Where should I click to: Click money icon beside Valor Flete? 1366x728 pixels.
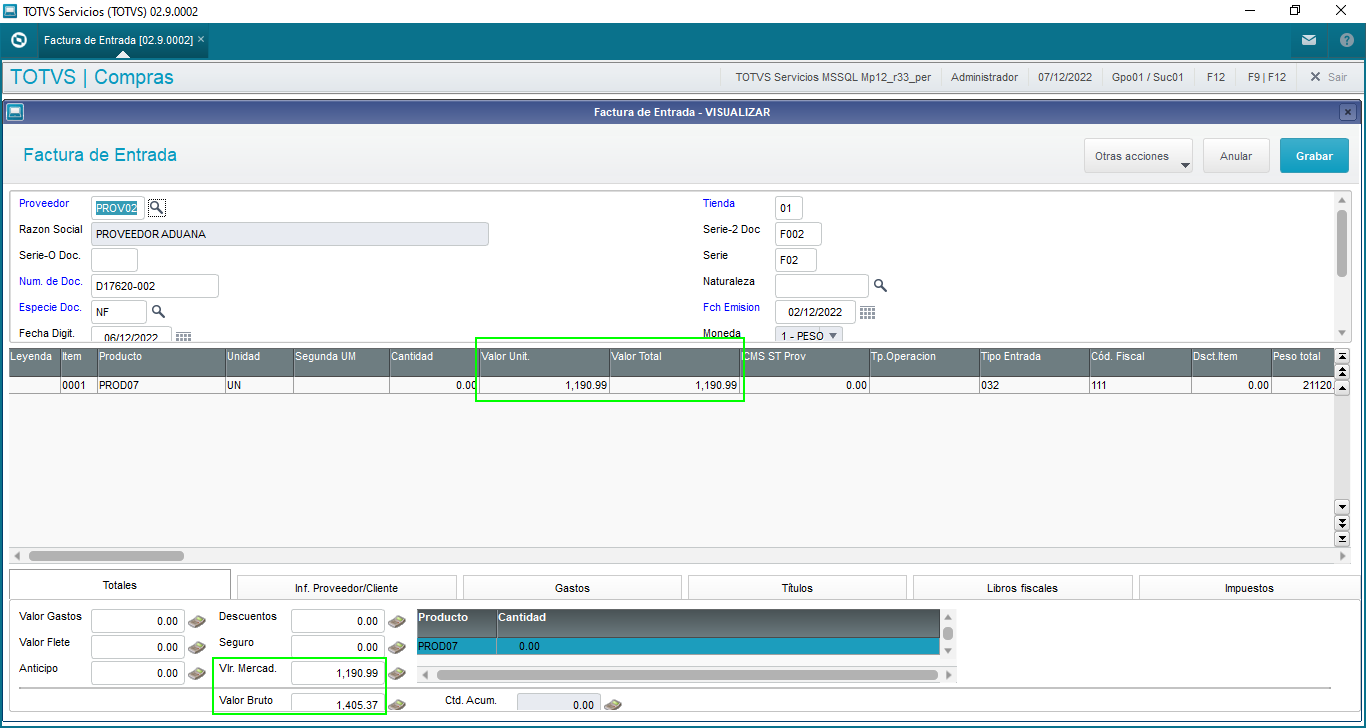coord(196,647)
